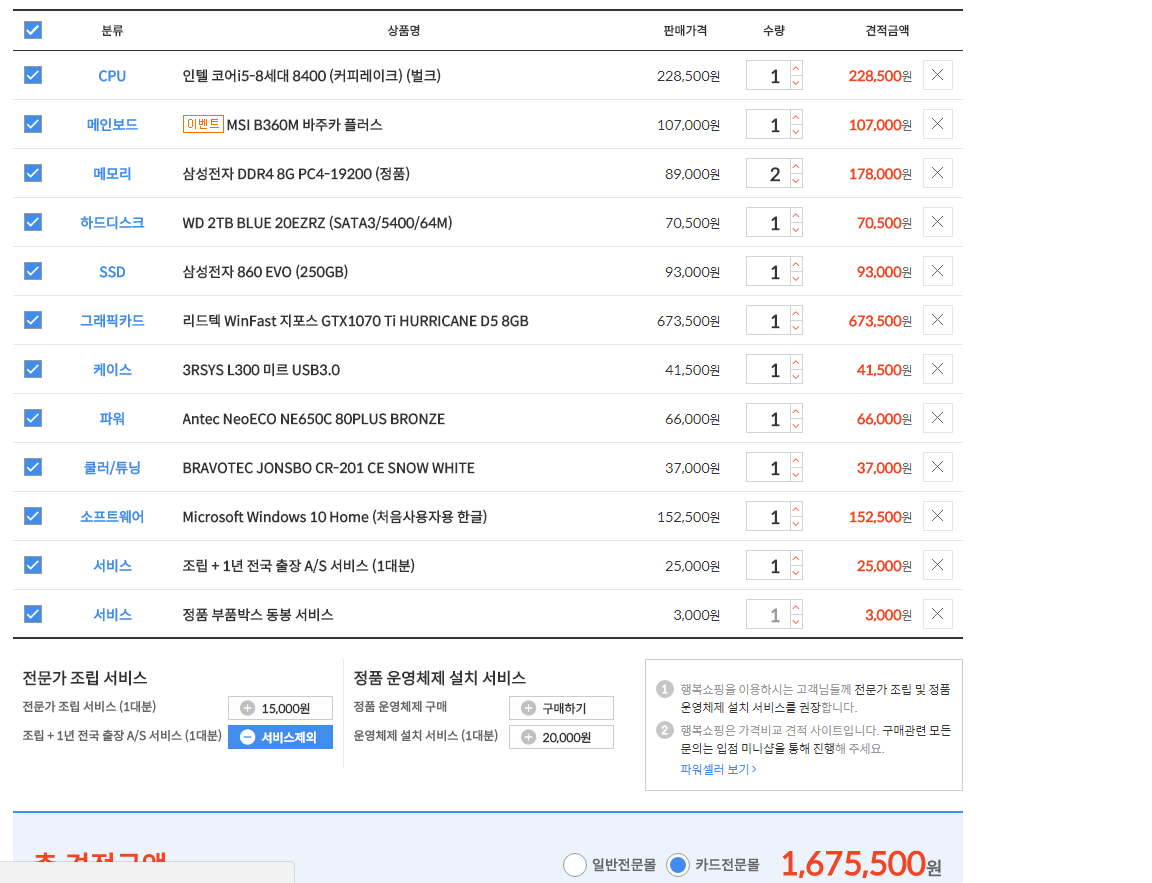The width and height of the screenshot is (1152, 883).
Task: Remove the CPU item with X icon
Action: (x=937, y=75)
